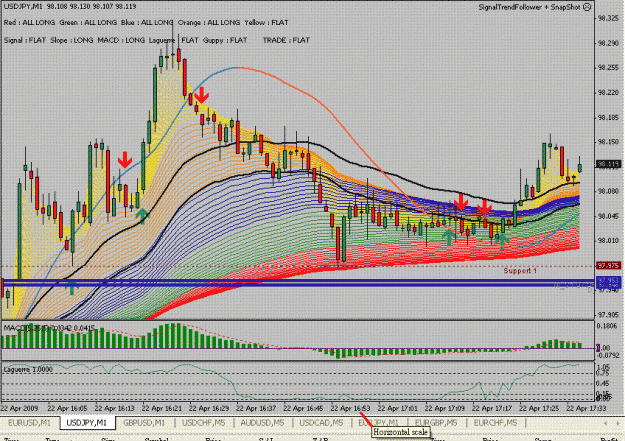The image size is (625, 441).
Task: Click the MACD scale value -0.0792
Action: [x=608, y=355]
